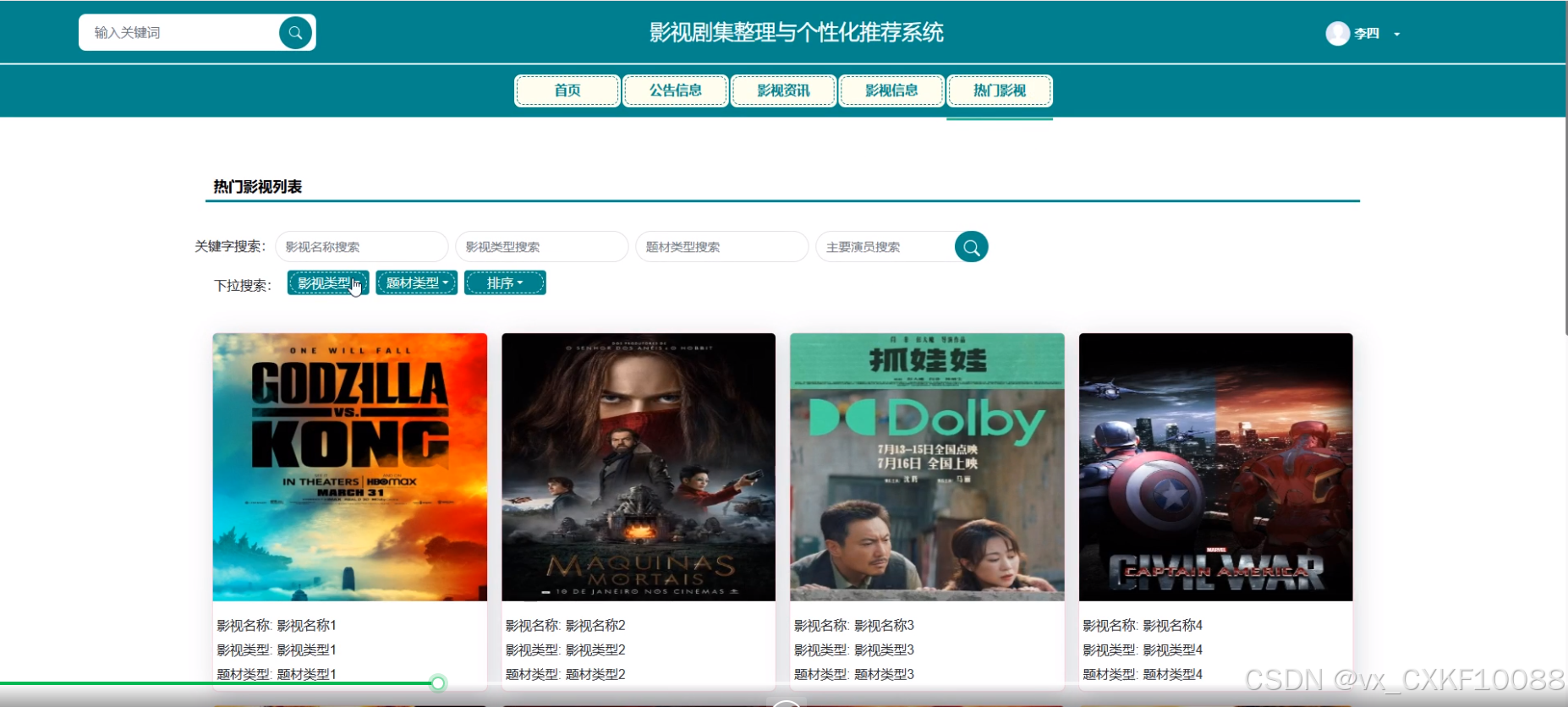Image resolution: width=1568 pixels, height=707 pixels.
Task: Click the 题材类型搜索 input field
Action: 721,247
